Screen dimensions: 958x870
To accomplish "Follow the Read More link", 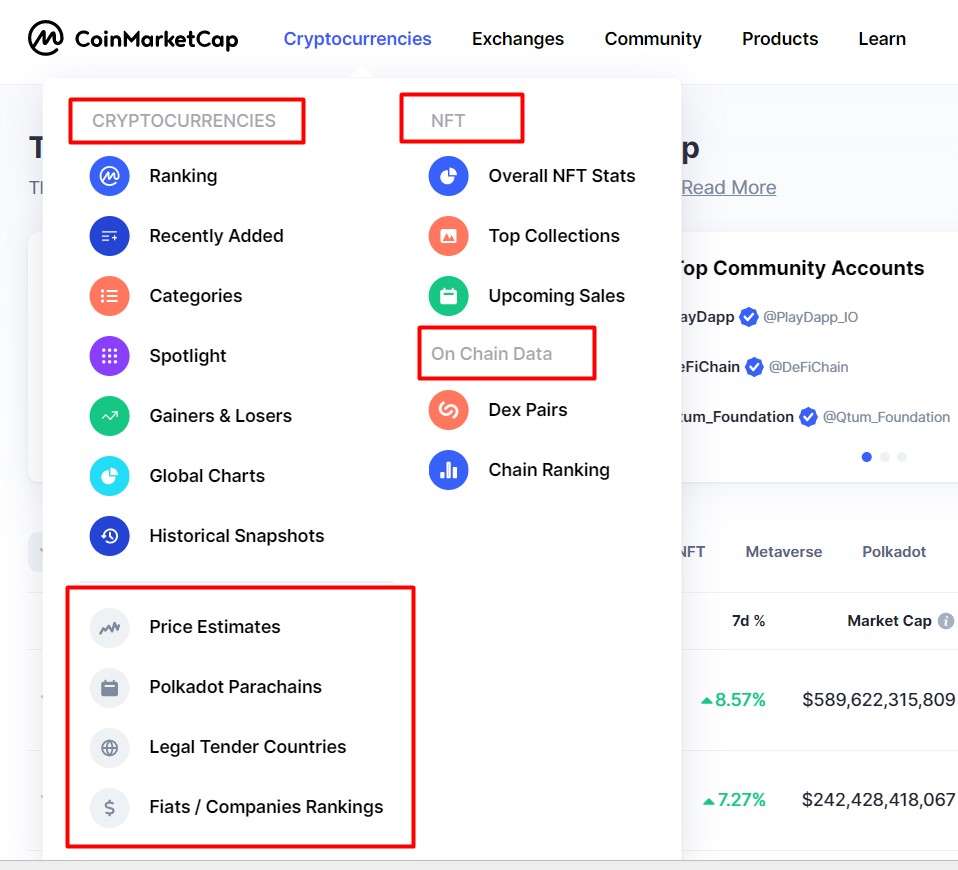I will [729, 187].
